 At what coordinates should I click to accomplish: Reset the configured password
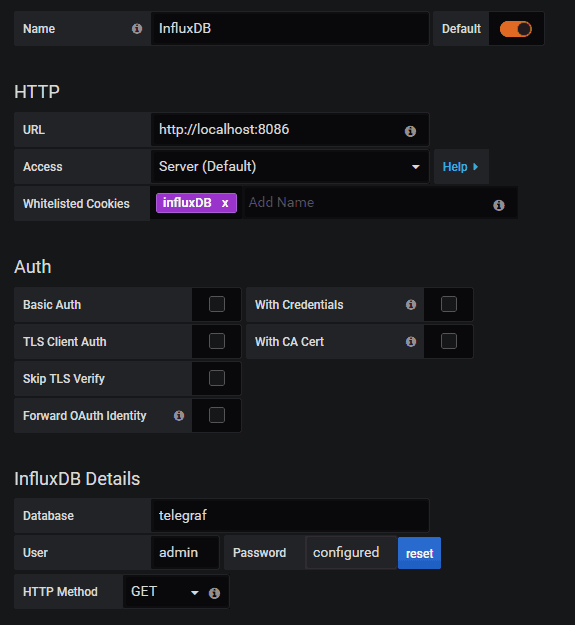(419, 553)
